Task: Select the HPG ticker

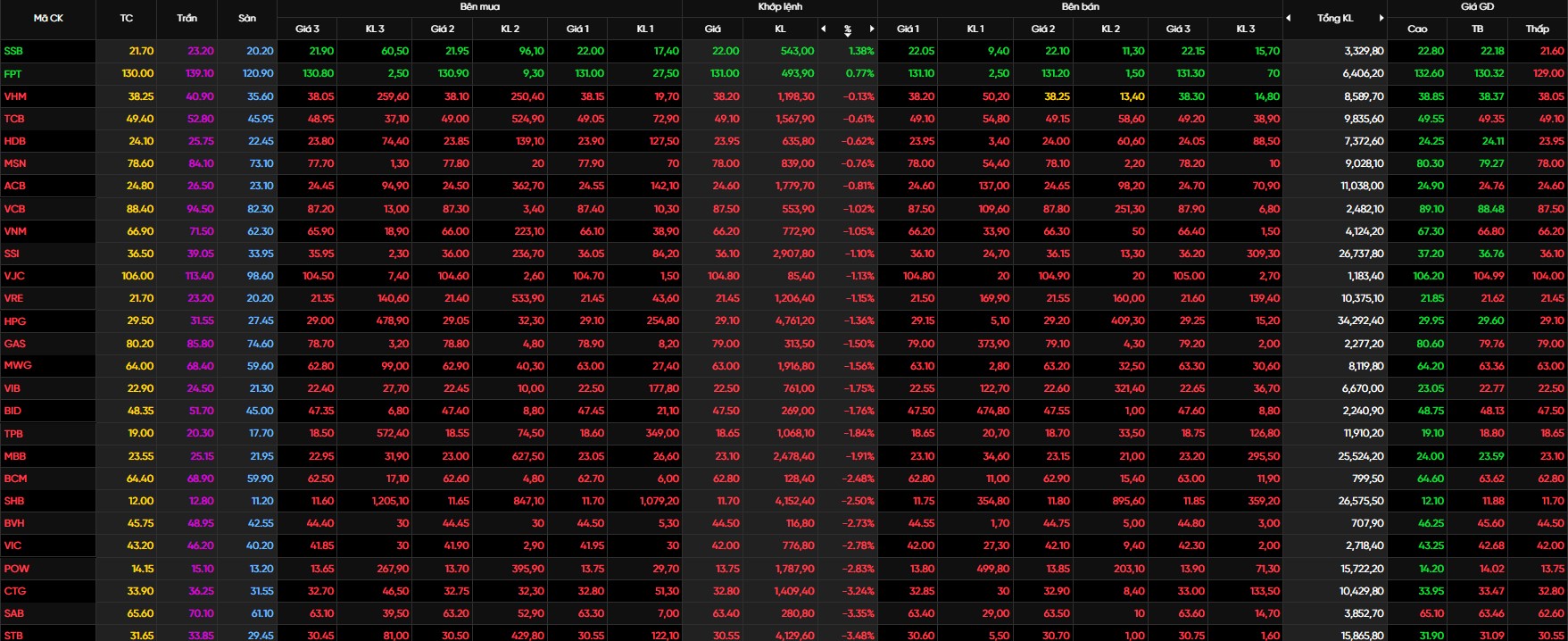Action: [x=15, y=321]
